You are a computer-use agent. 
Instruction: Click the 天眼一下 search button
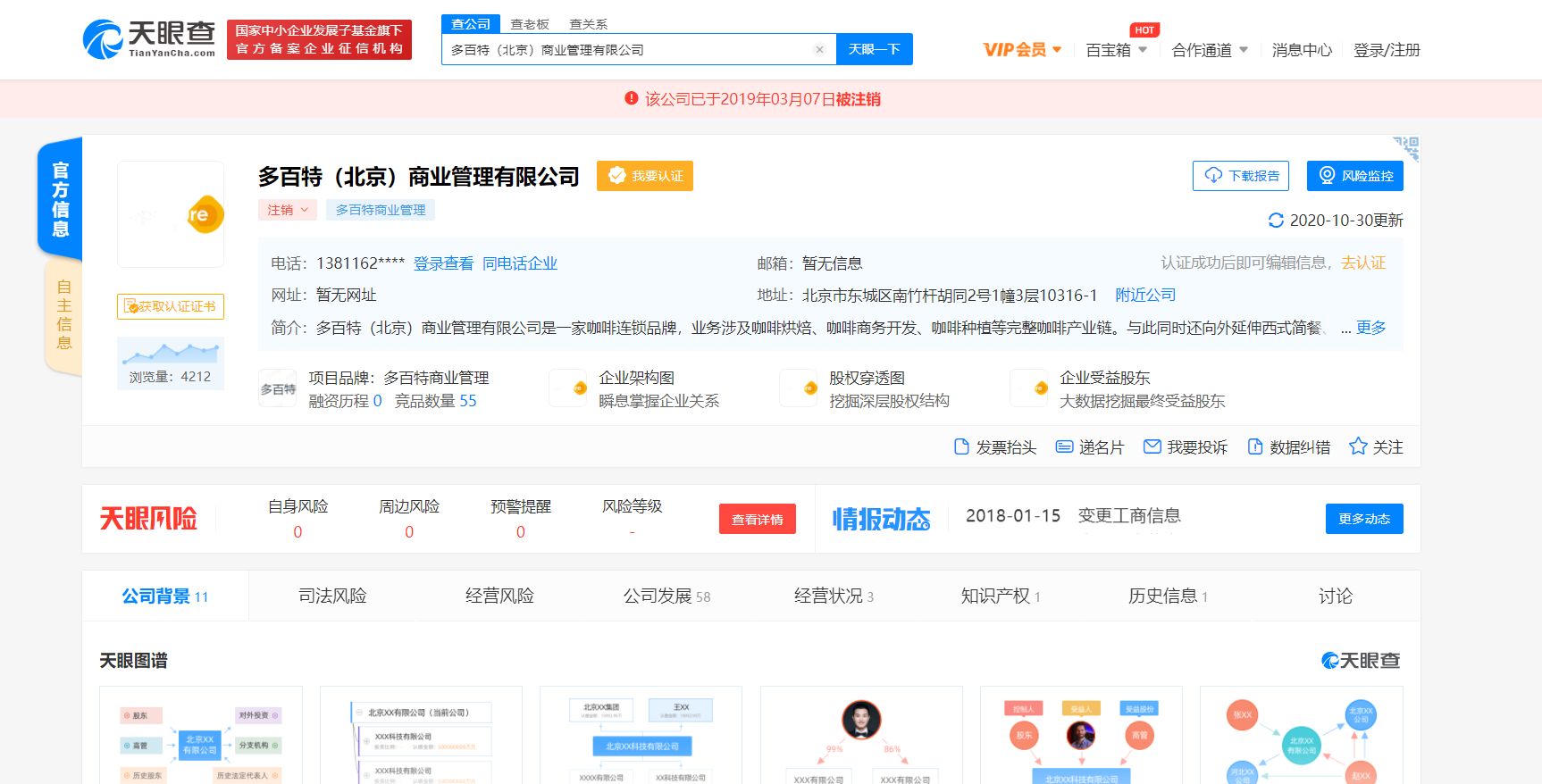(x=874, y=50)
